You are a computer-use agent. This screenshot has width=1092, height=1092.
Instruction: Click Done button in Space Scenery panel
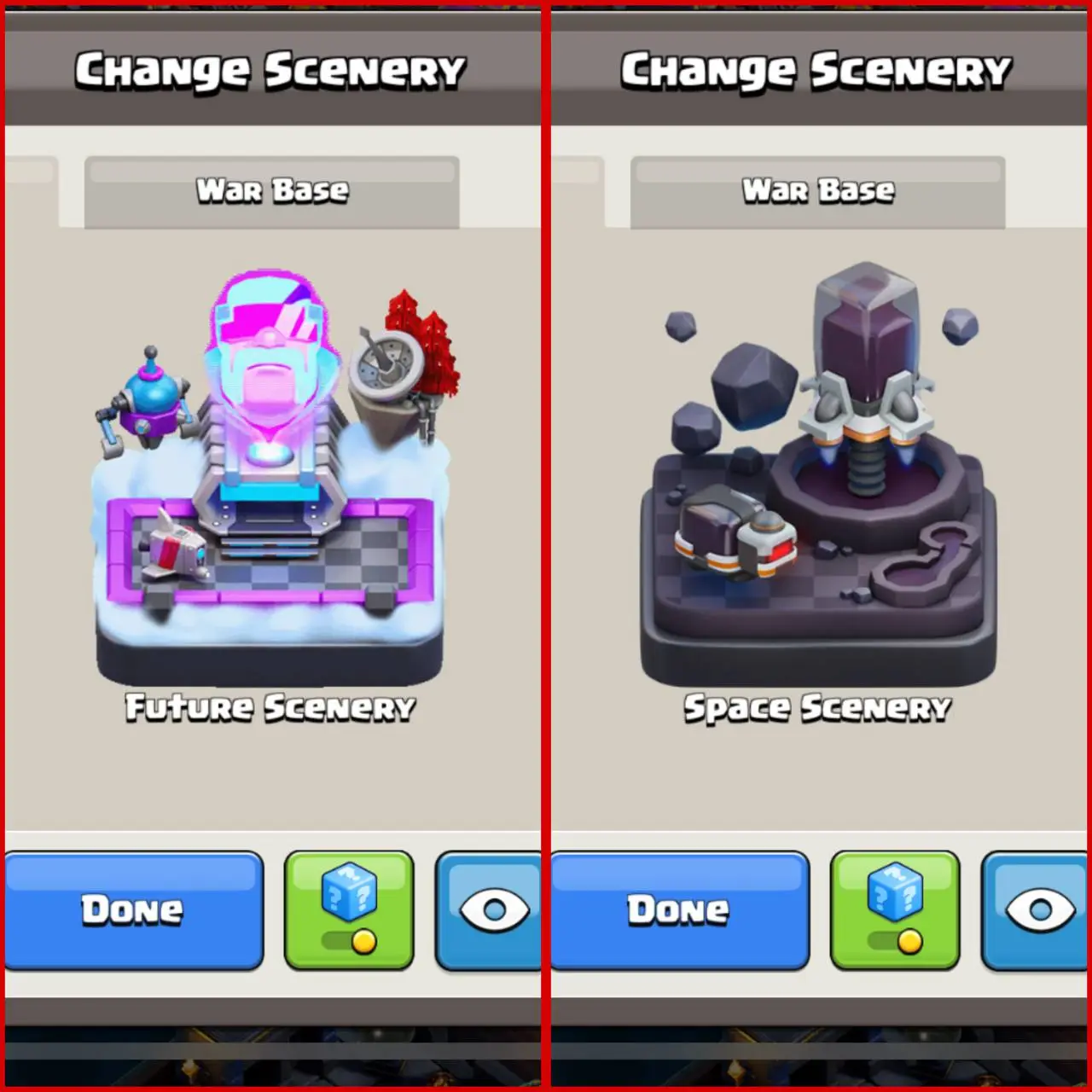680,910
